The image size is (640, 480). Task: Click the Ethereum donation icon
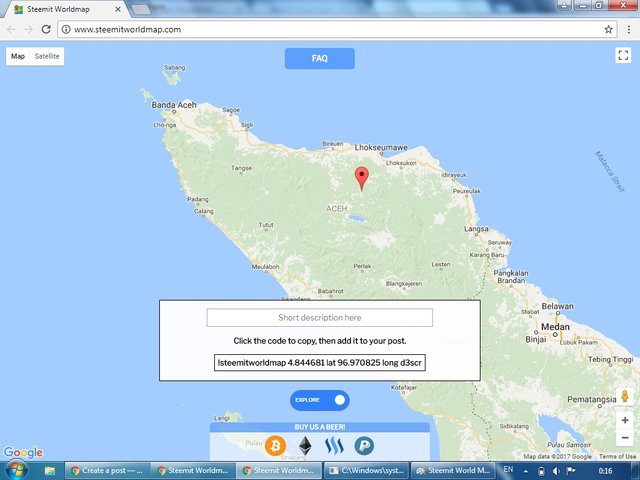pos(305,446)
